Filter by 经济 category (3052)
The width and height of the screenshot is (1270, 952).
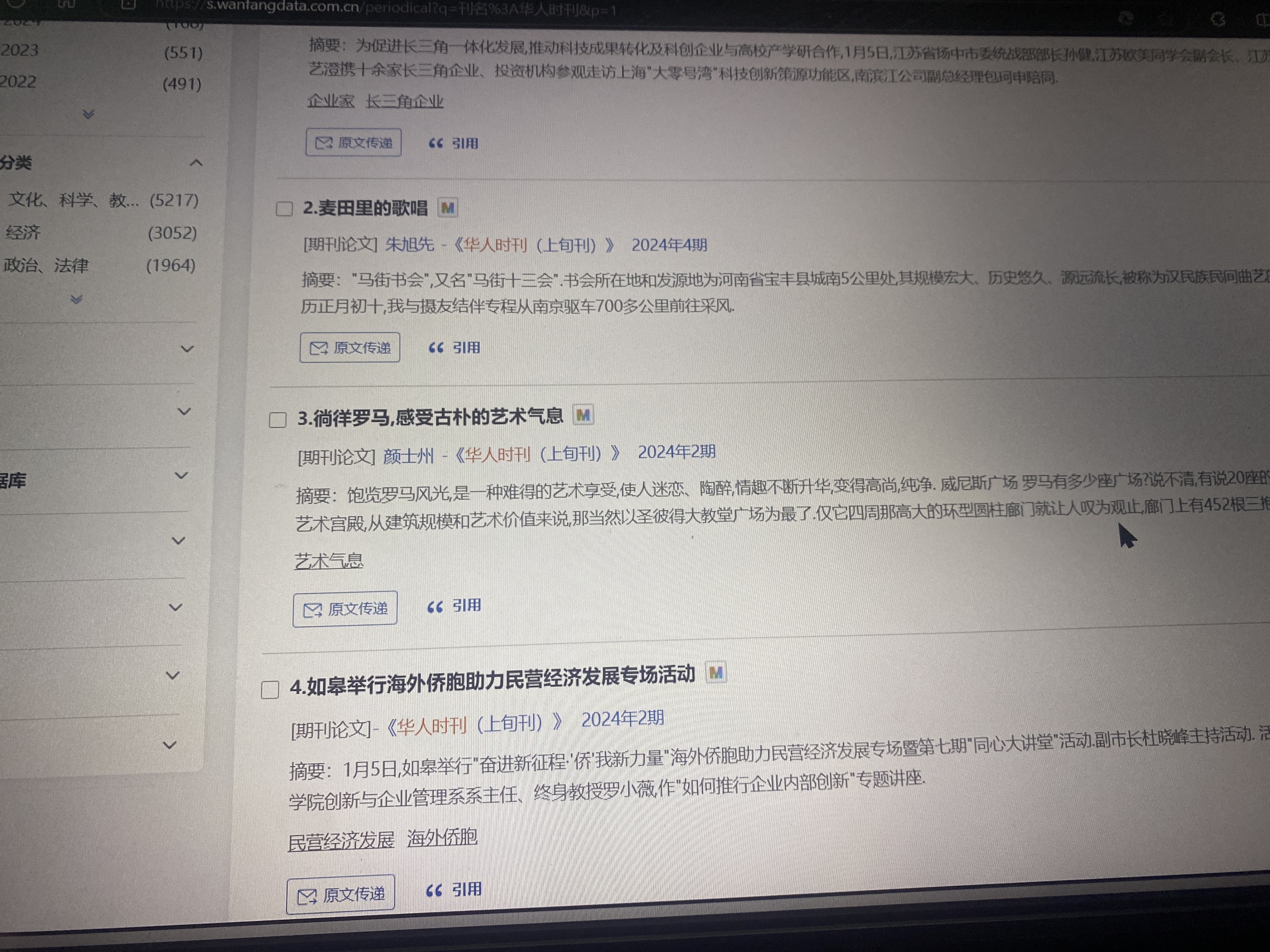[x=23, y=232]
